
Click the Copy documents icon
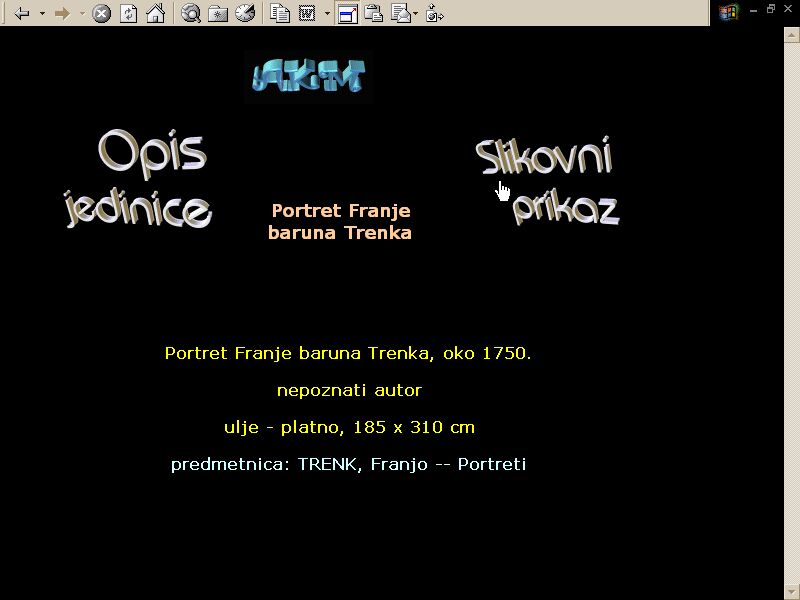coord(281,13)
